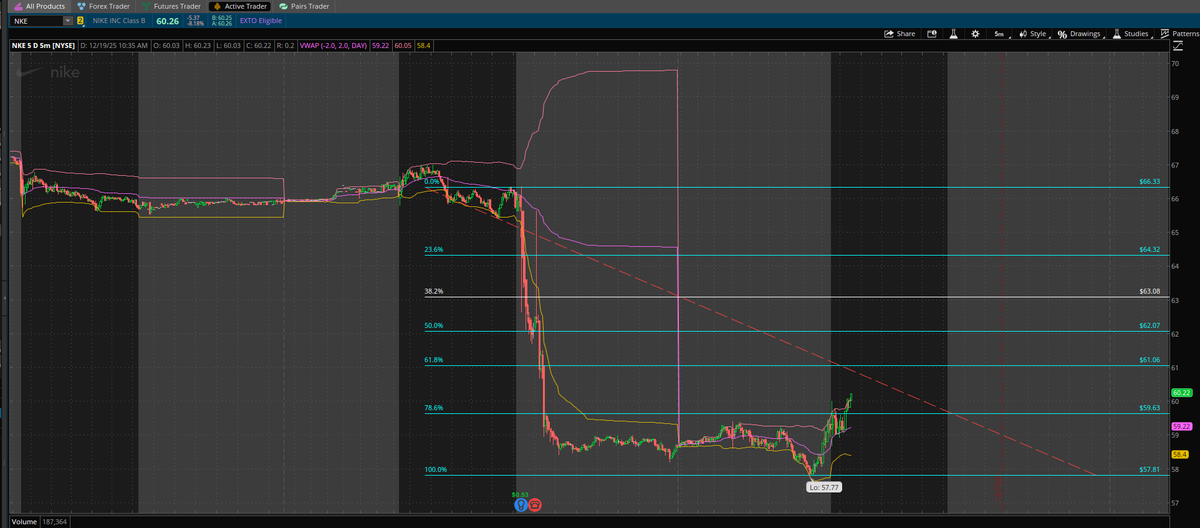Image resolution: width=1200 pixels, height=528 pixels.
Task: Open the Forex Trader tab
Action: 104,6
